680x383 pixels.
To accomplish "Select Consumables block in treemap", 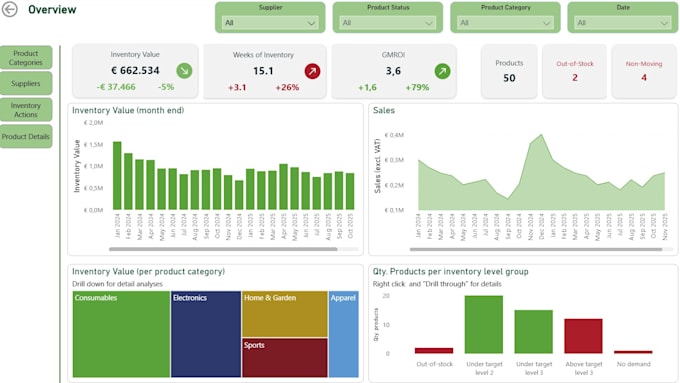I will [x=121, y=334].
